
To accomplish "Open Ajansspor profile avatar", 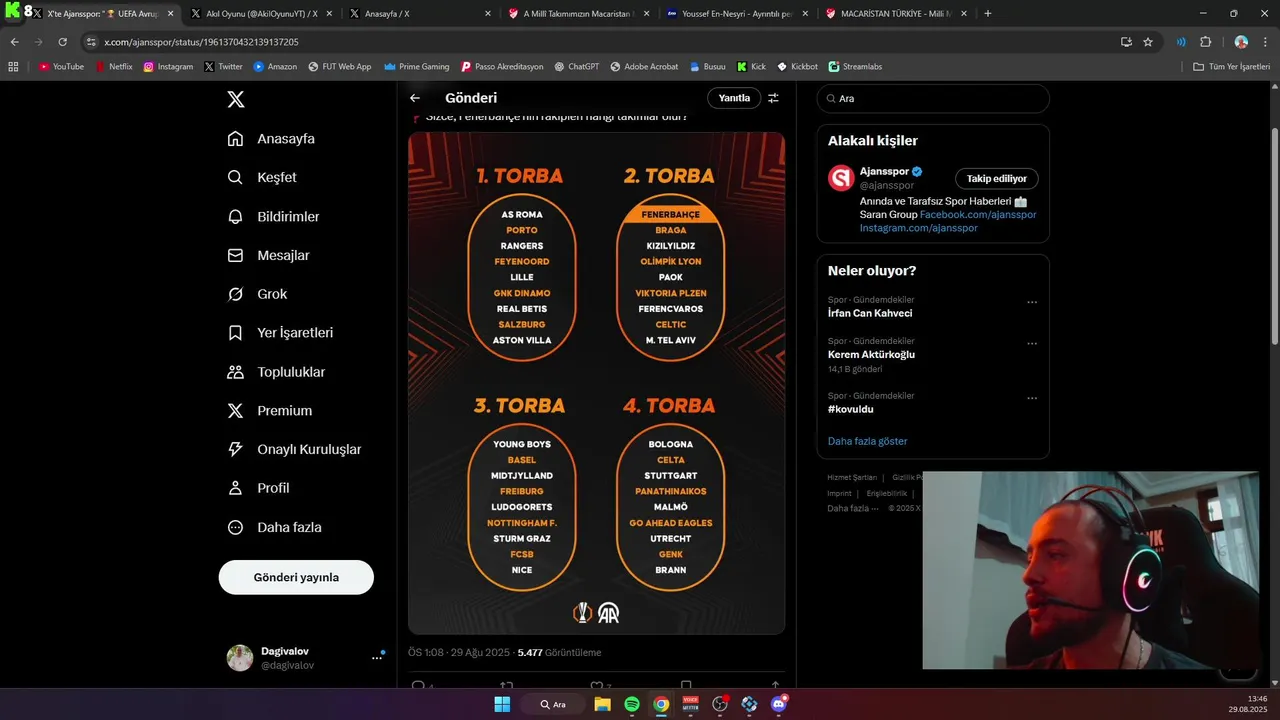I will [x=841, y=178].
